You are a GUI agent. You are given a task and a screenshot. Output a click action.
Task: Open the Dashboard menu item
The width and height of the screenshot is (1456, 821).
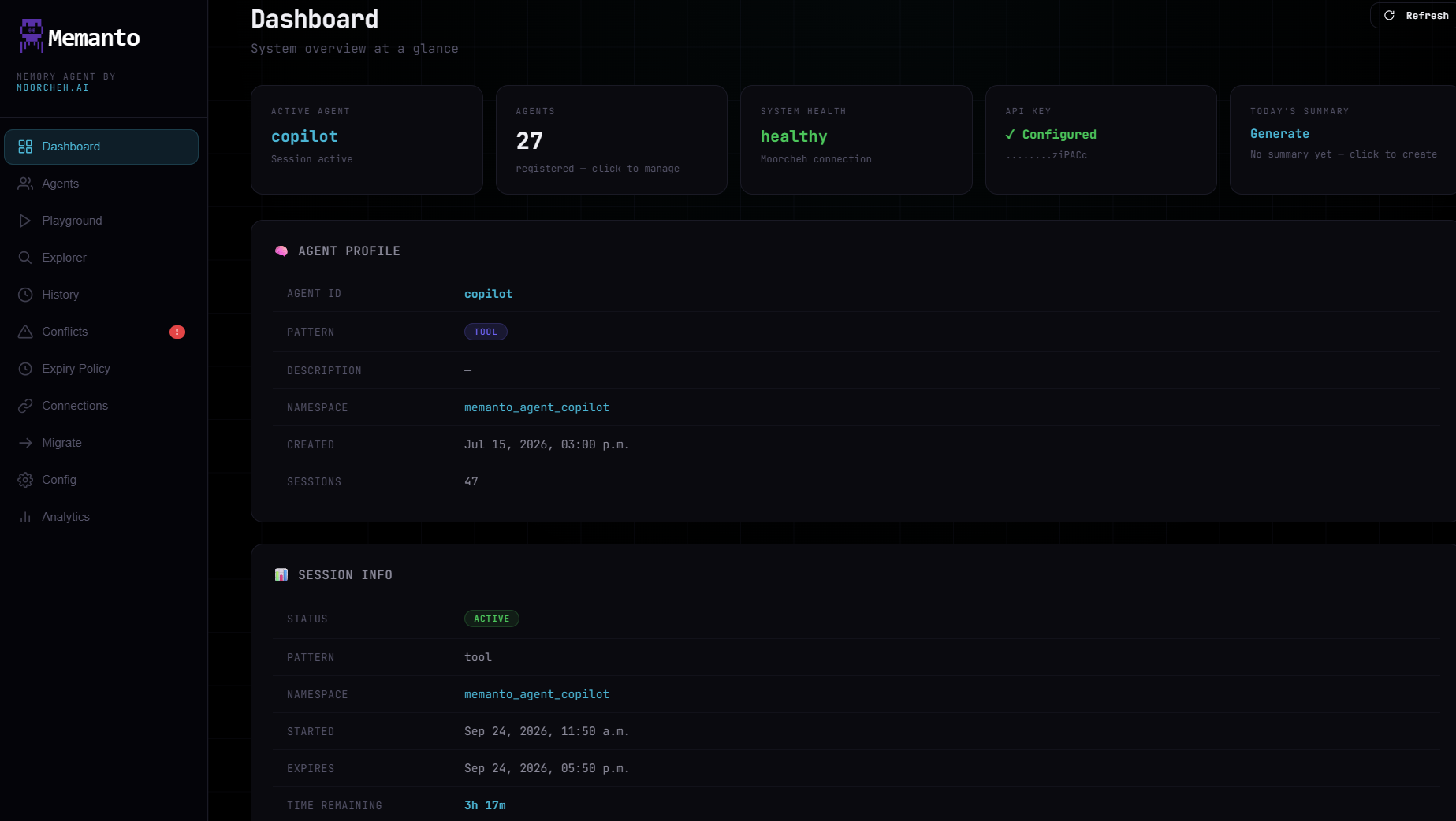coord(101,147)
